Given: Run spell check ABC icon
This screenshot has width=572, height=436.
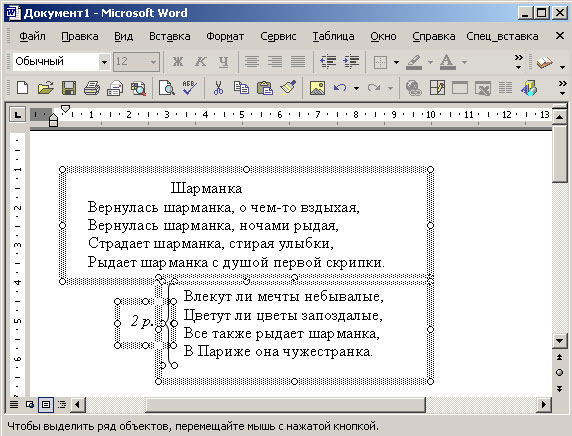Looking at the screenshot, I should tap(190, 88).
